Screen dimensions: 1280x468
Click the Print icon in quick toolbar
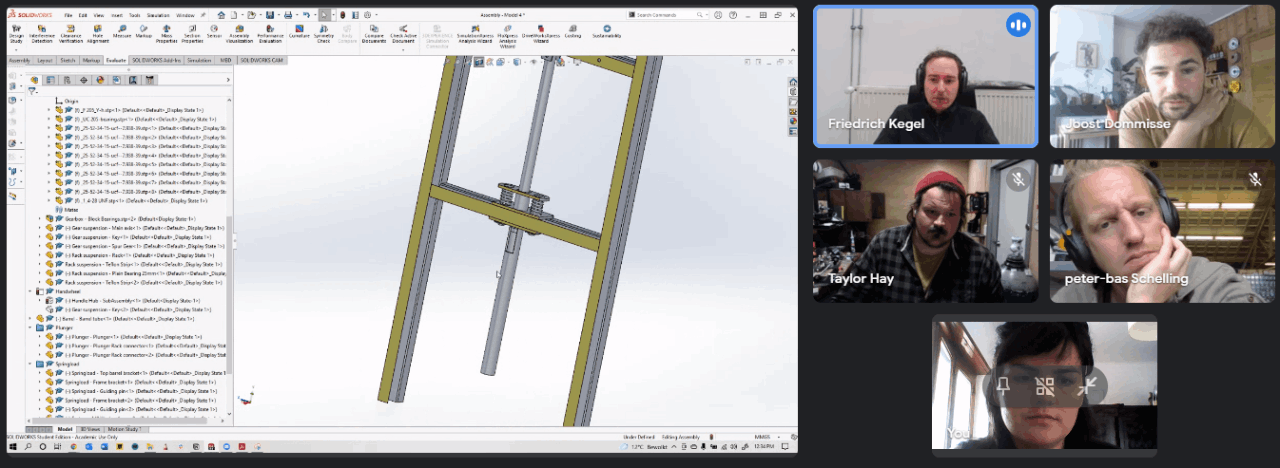point(289,15)
